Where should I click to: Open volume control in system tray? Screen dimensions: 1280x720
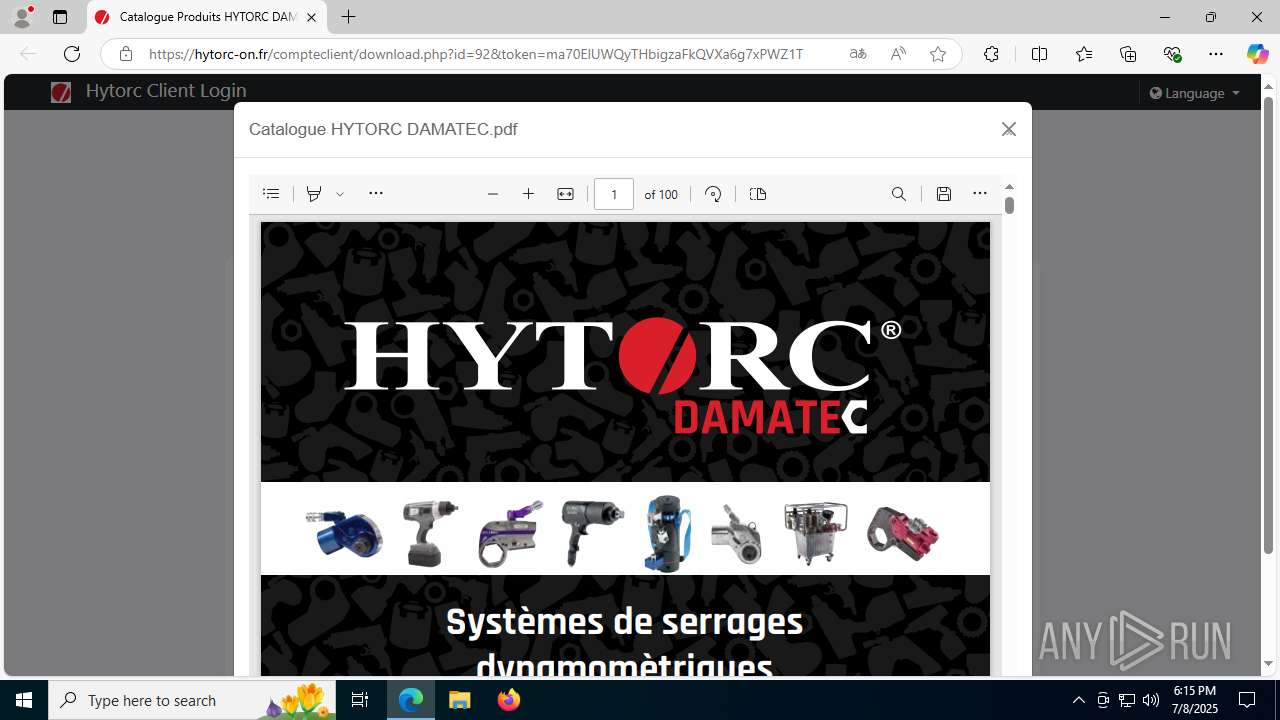pos(1151,700)
